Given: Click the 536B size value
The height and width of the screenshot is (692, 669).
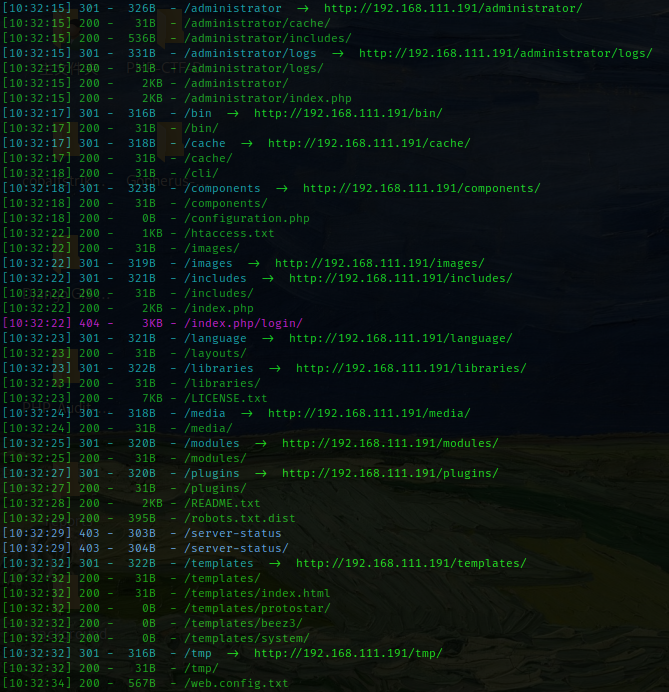Looking at the screenshot, I should [142, 38].
